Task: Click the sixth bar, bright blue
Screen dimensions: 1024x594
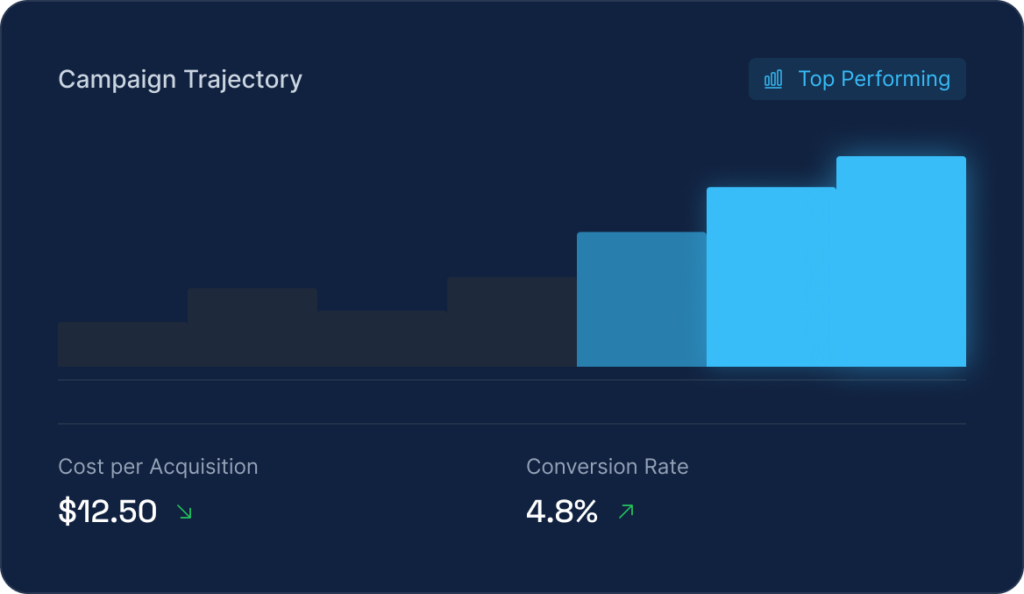Action: [x=771, y=276]
